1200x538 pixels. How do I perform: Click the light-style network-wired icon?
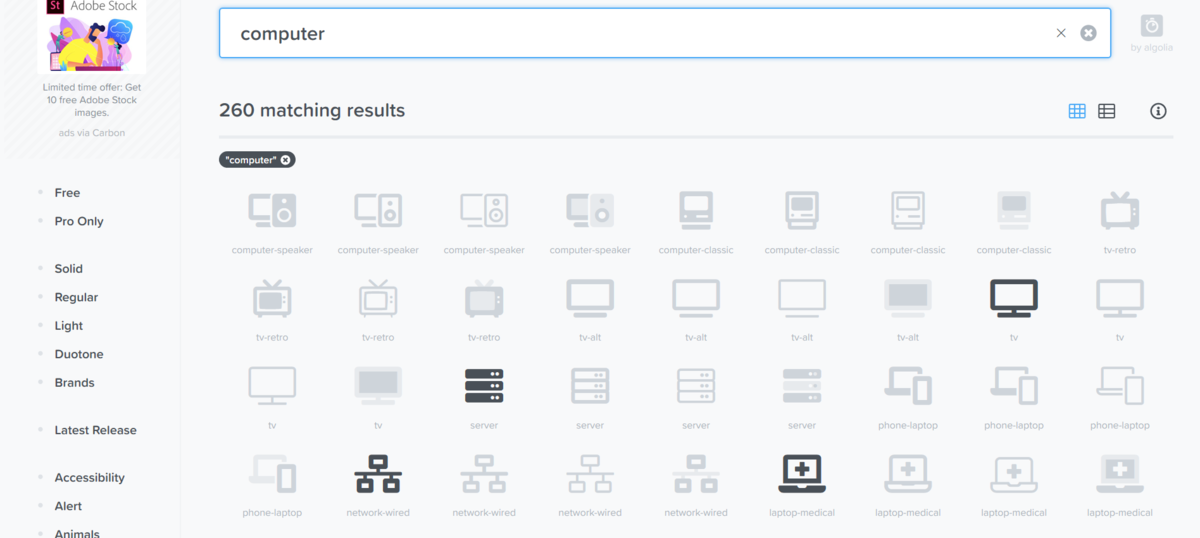pyautogui.click(x=590, y=474)
